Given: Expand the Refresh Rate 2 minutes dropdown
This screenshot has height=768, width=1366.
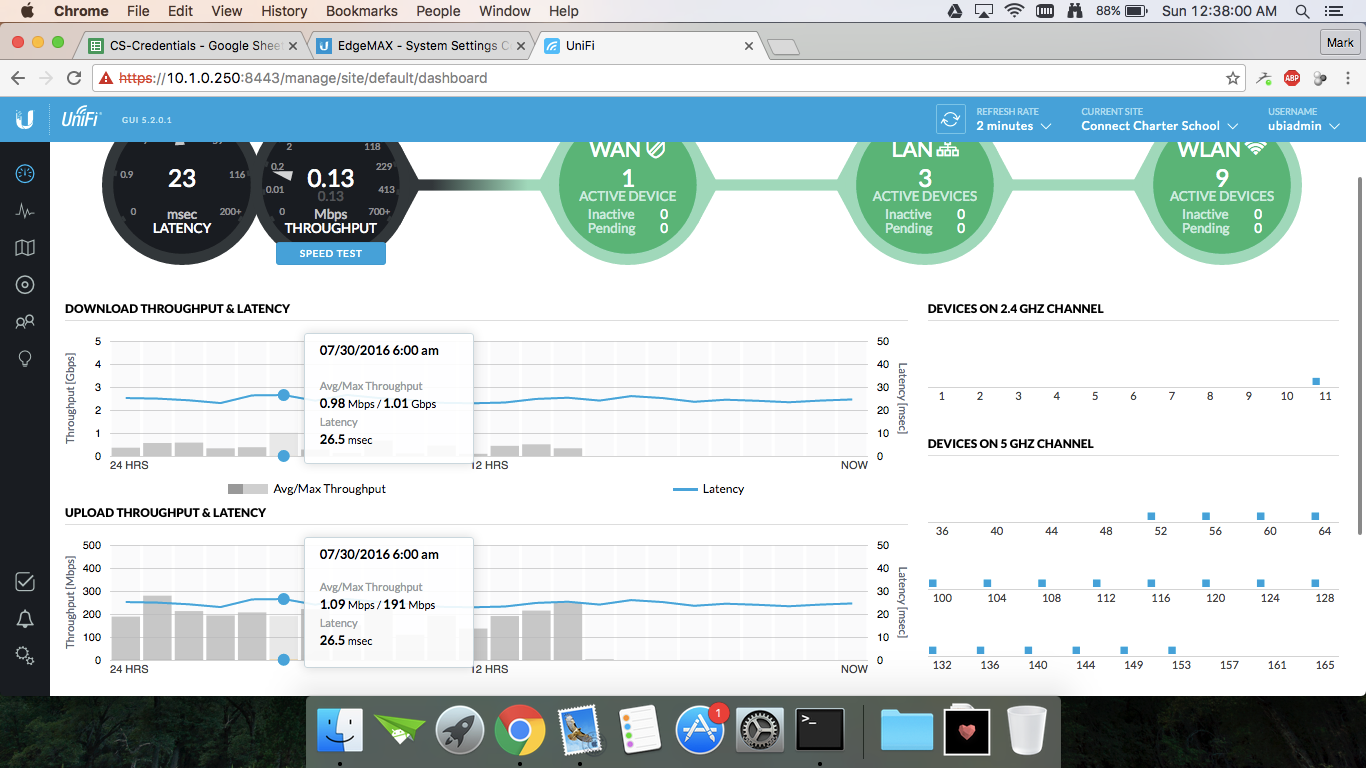Looking at the screenshot, I should coord(1014,126).
